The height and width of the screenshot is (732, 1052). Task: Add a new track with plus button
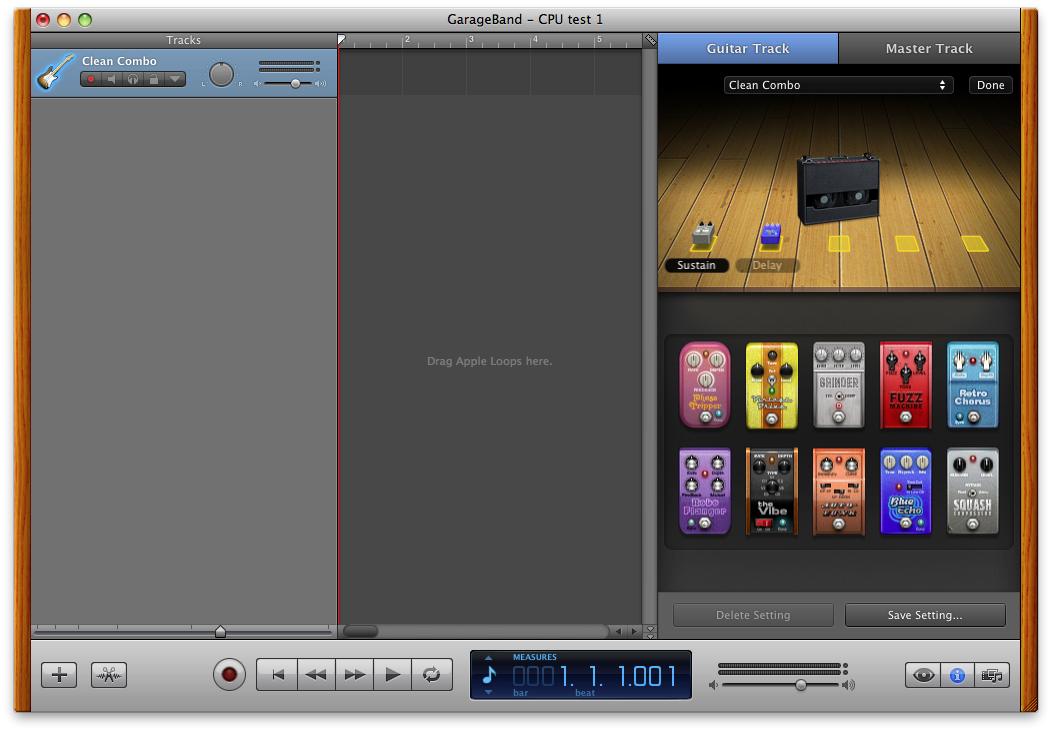[59, 674]
